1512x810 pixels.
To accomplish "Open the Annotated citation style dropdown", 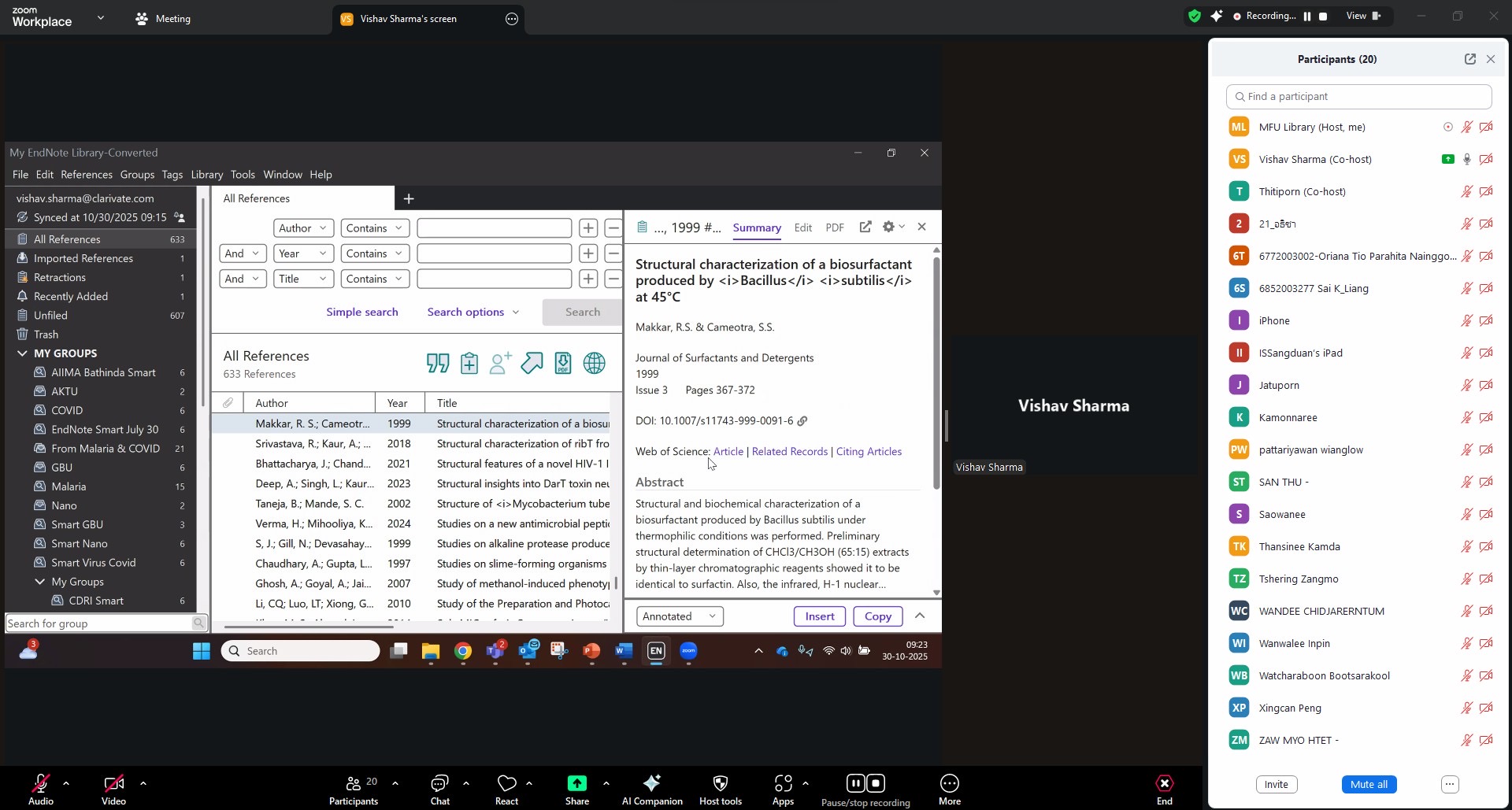I will (x=680, y=616).
